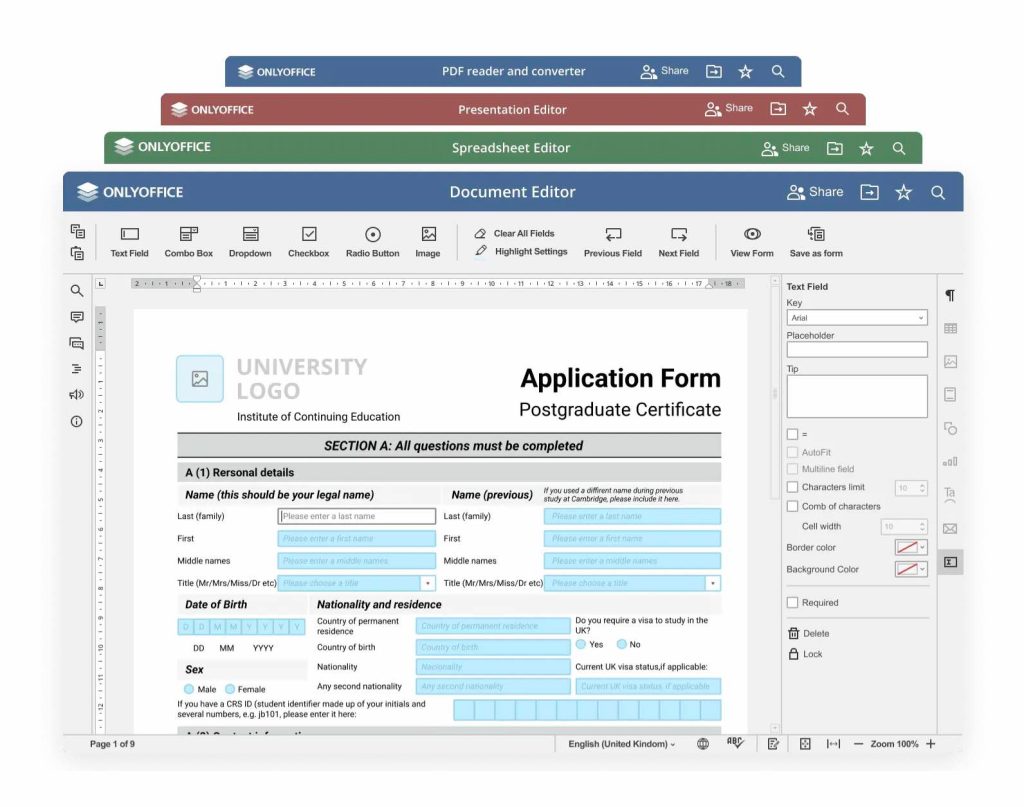Screen dimensions: 1024x807
Task: Click the View Form eye icon
Action: click(x=752, y=234)
